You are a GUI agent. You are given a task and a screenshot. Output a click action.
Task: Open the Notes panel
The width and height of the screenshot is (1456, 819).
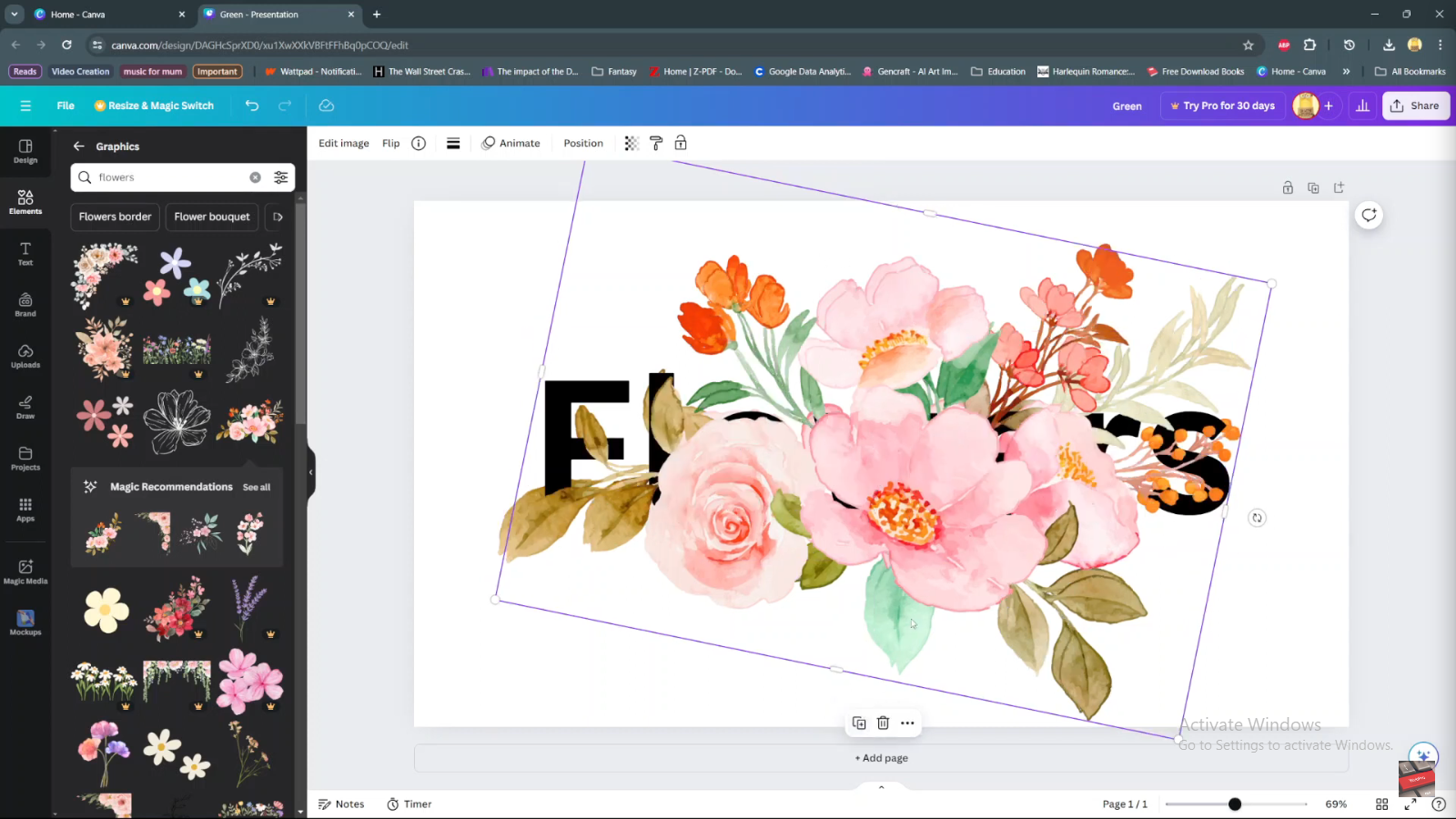point(341,804)
